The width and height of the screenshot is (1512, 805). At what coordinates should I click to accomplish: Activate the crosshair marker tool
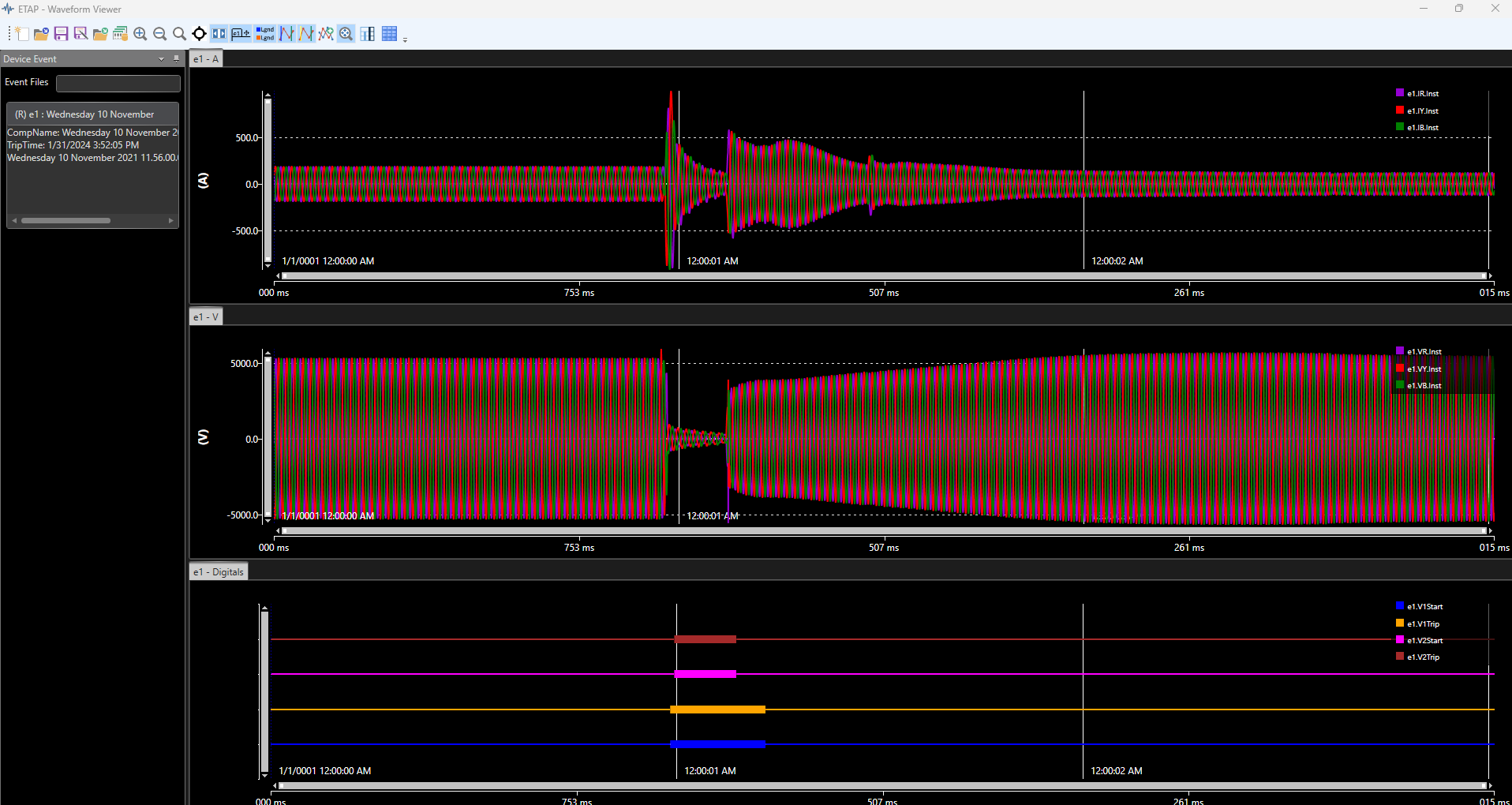[x=199, y=34]
